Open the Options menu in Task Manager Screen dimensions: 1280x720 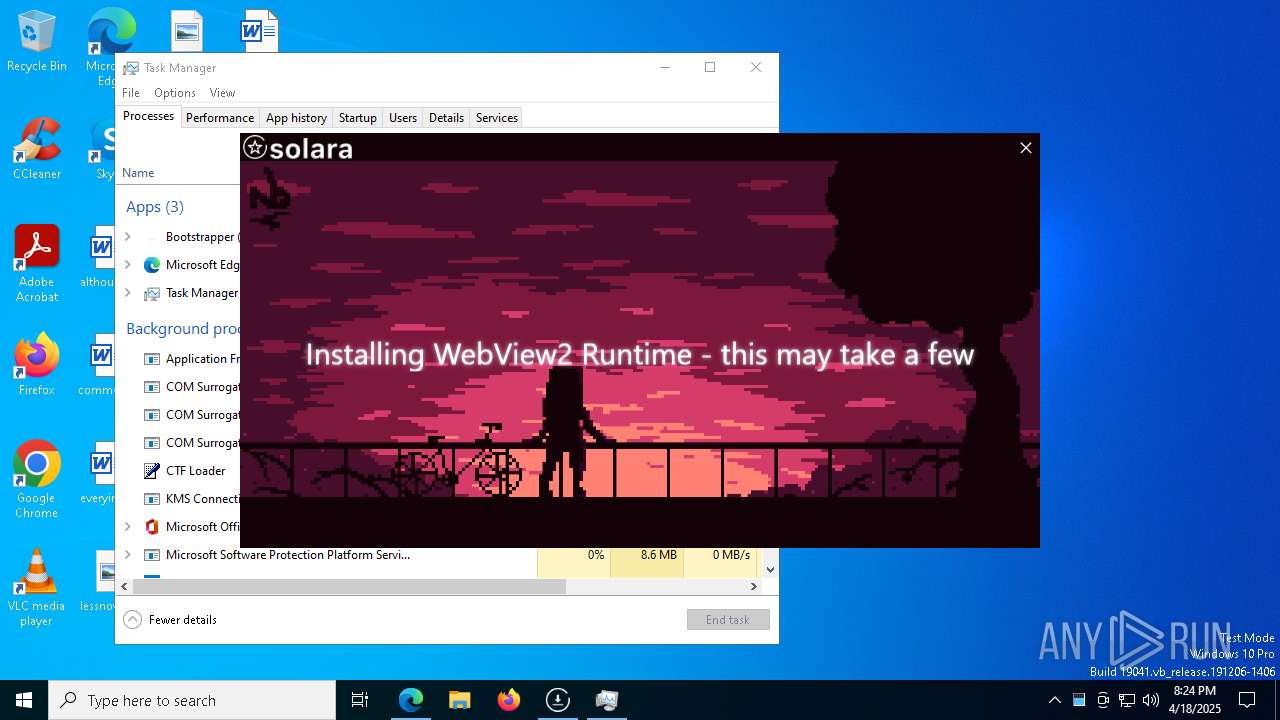pos(175,93)
